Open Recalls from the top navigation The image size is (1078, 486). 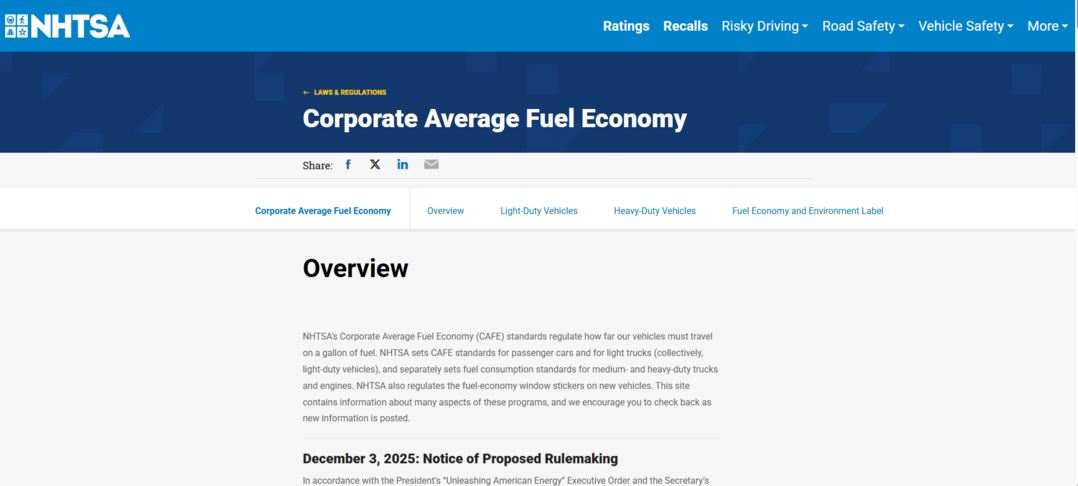[685, 26]
